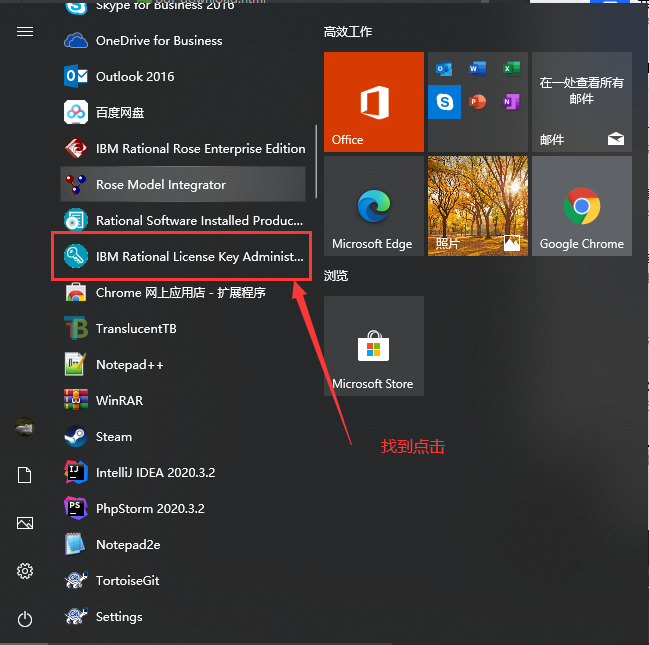
Task: Open the 照片 photos tile
Action: [478, 206]
